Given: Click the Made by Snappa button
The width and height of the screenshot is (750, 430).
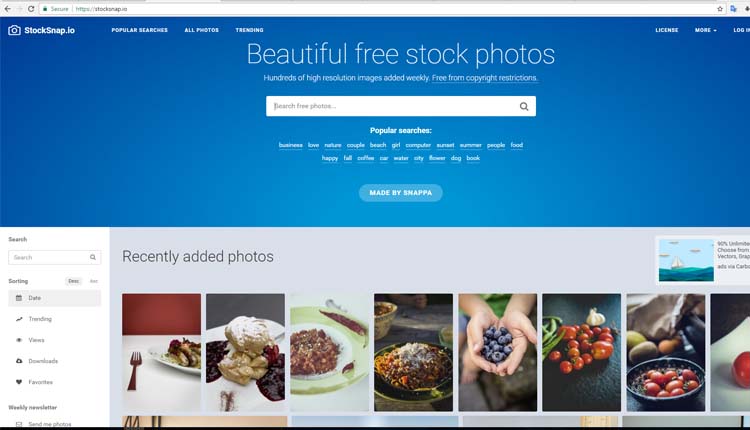Looking at the screenshot, I should point(401,193).
